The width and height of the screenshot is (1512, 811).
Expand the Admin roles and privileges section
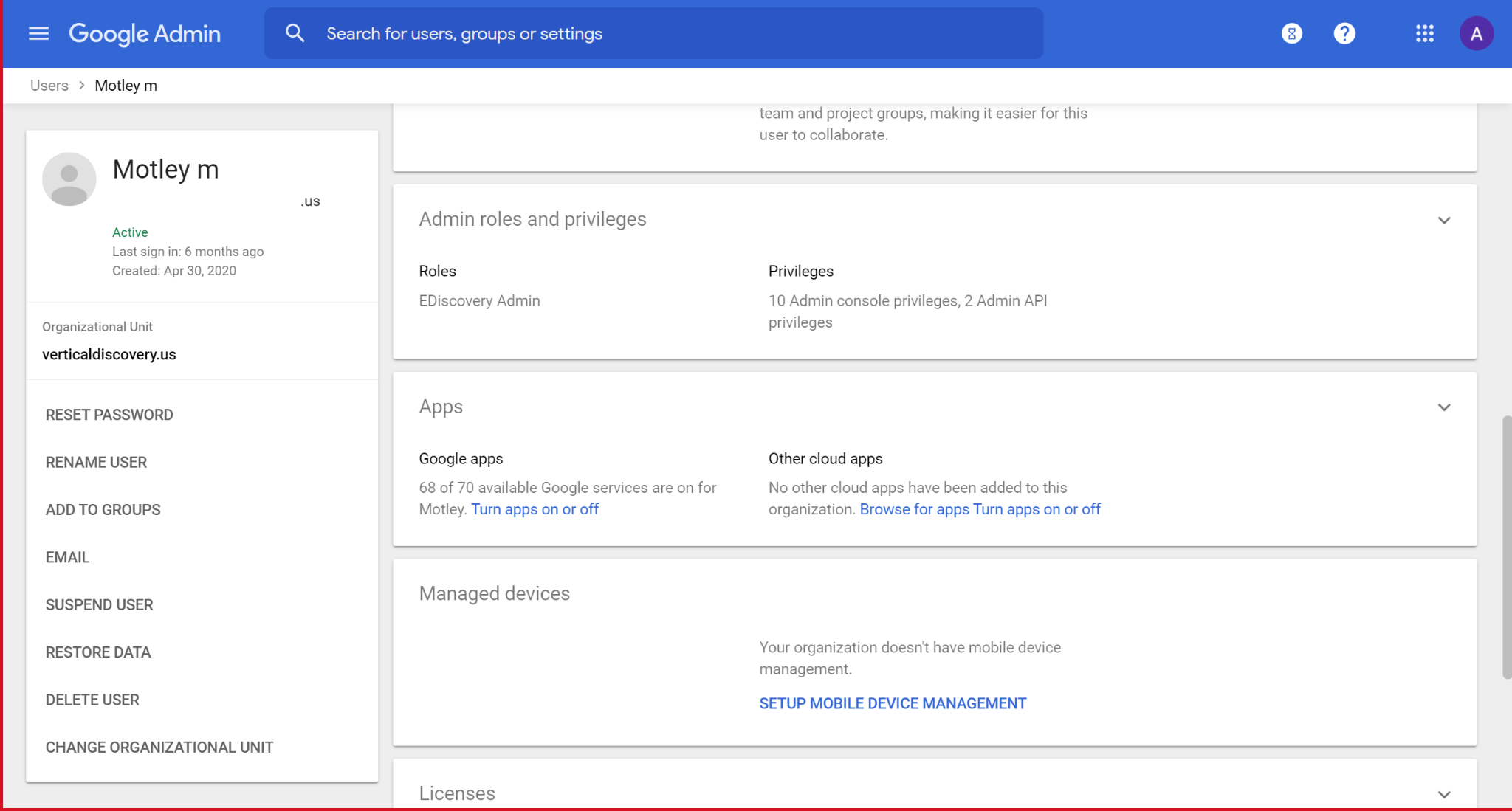coord(1444,220)
